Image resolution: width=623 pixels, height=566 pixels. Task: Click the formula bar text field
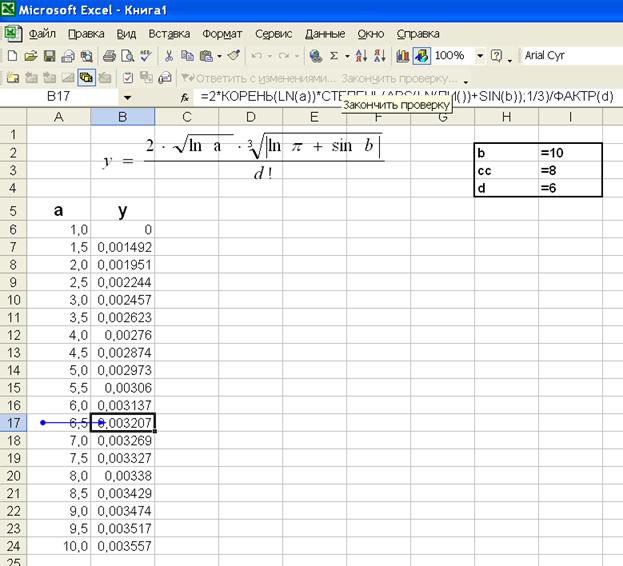[x=407, y=97]
